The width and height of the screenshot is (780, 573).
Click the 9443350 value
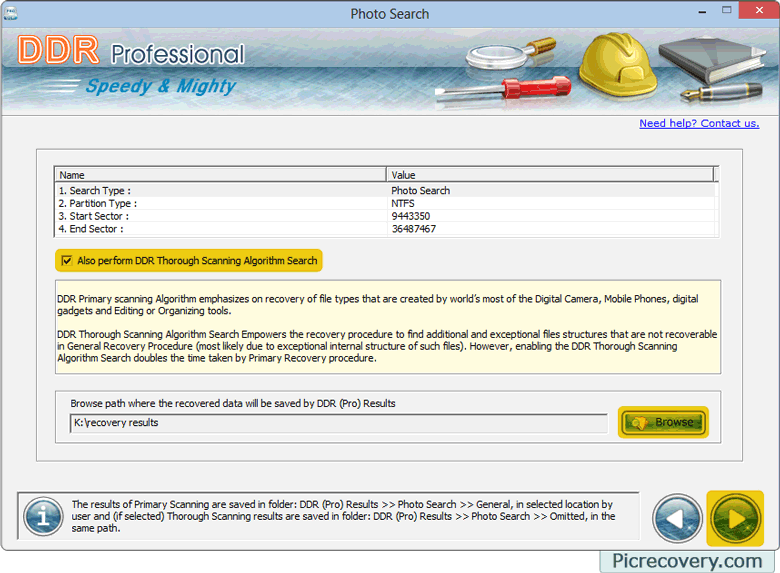pyautogui.click(x=410, y=216)
